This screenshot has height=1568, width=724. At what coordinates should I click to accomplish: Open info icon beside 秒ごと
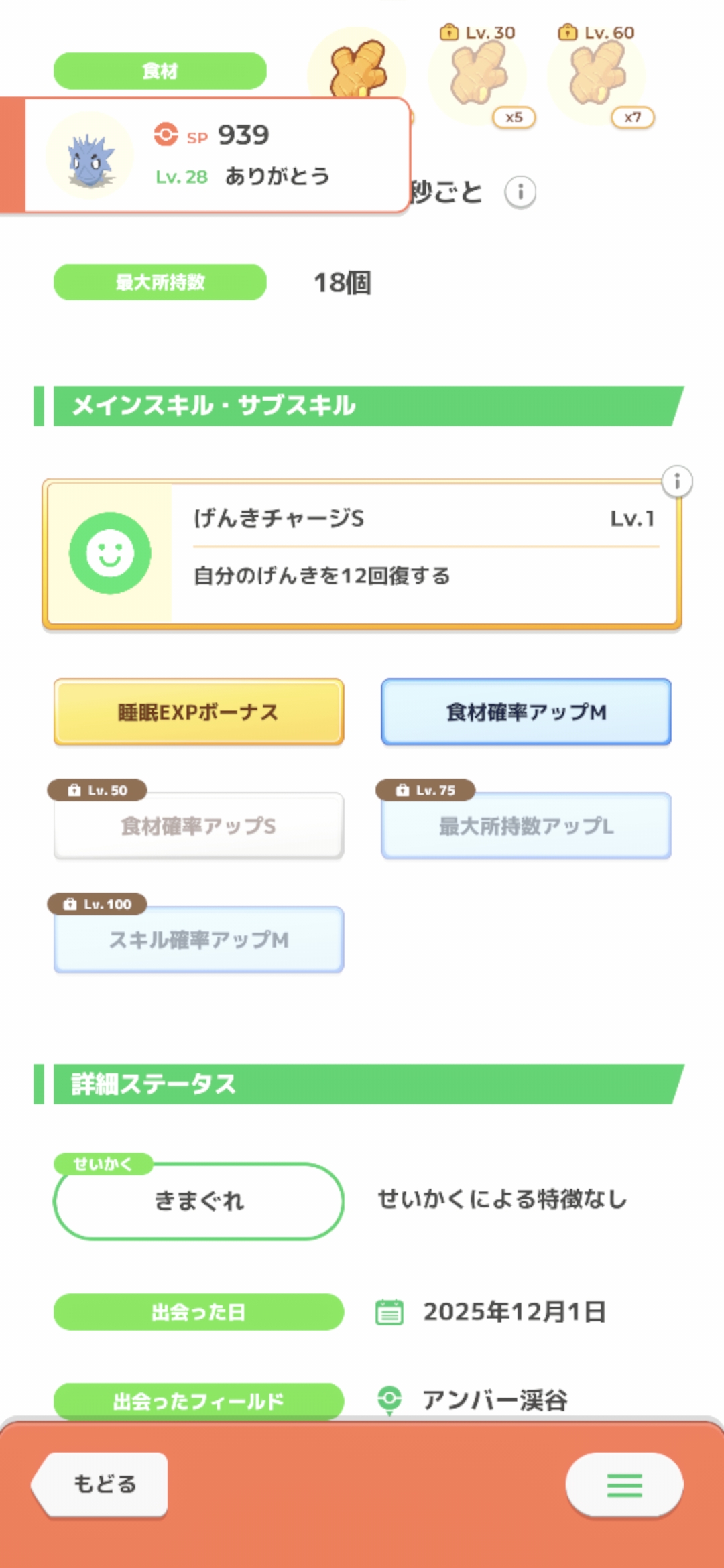pyautogui.click(x=520, y=193)
